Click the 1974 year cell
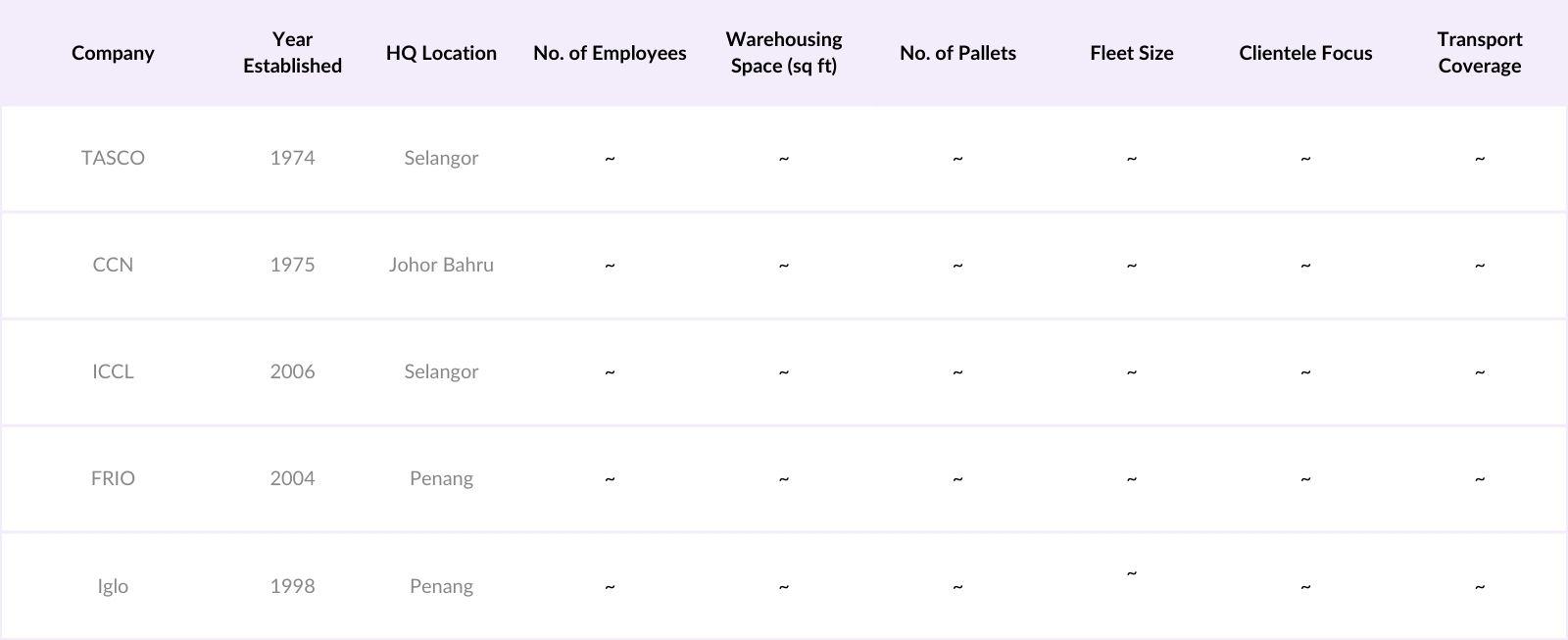The width and height of the screenshot is (1568, 640). pyautogui.click(x=292, y=158)
